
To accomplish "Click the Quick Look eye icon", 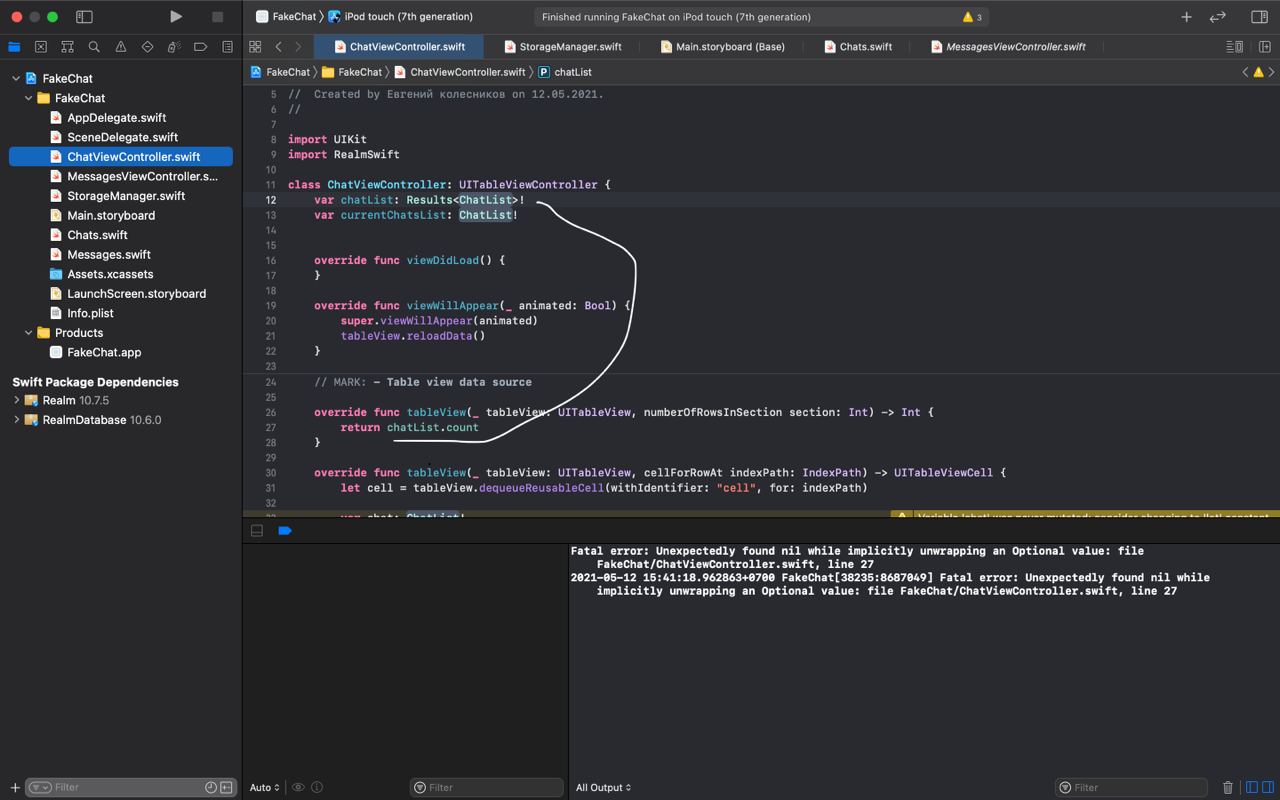I will (298, 788).
